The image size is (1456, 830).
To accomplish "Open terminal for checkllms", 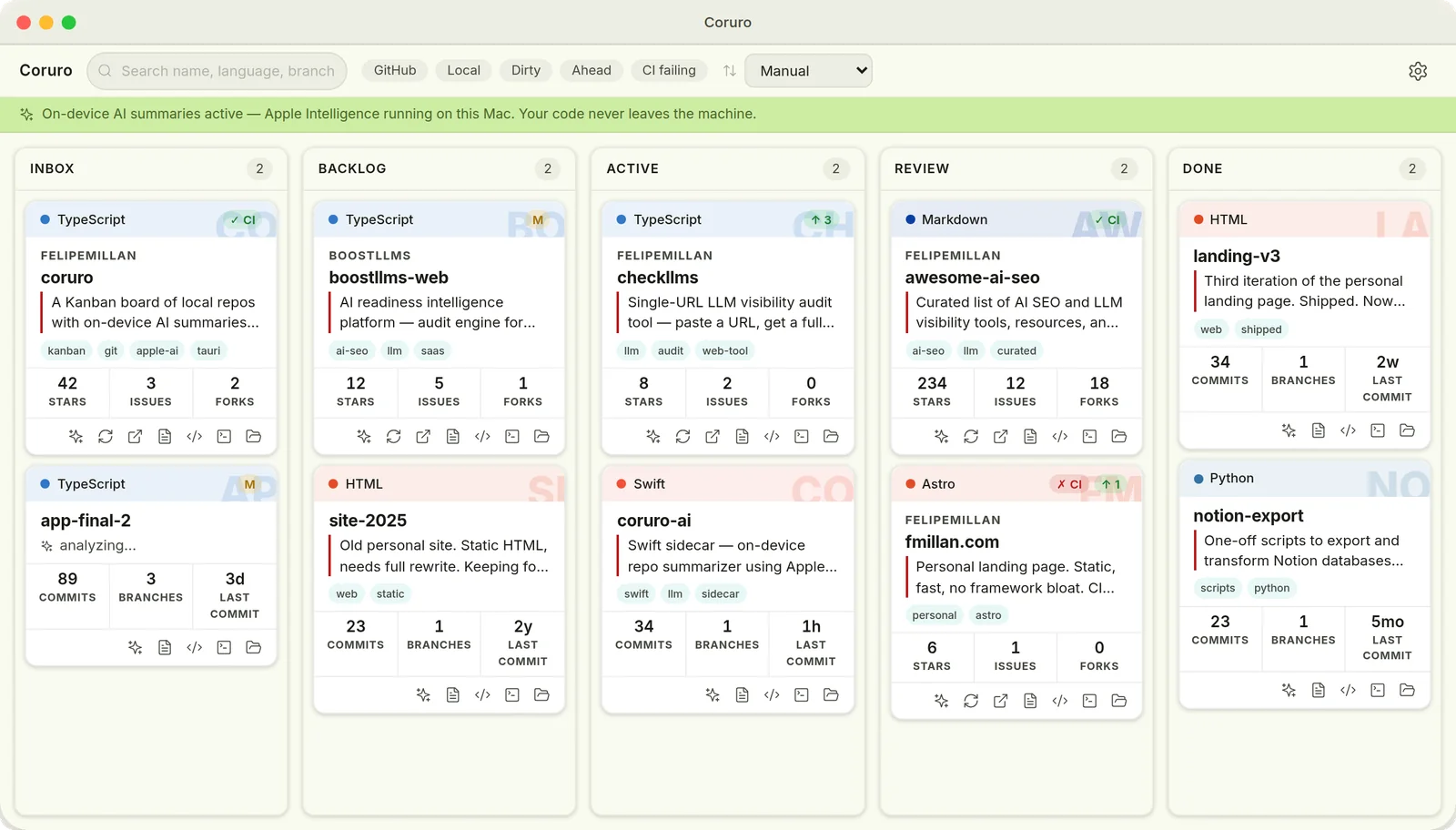I will pos(801,437).
